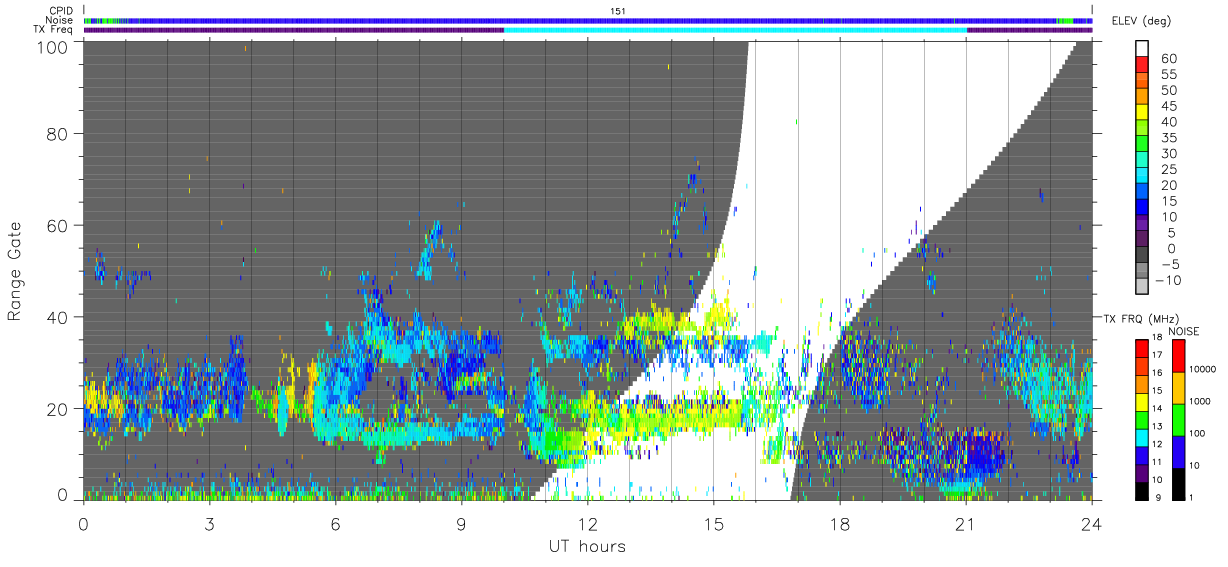Click the '12' tick label on the UT hours axis
This screenshot has height=567, width=1228.
pos(587,523)
